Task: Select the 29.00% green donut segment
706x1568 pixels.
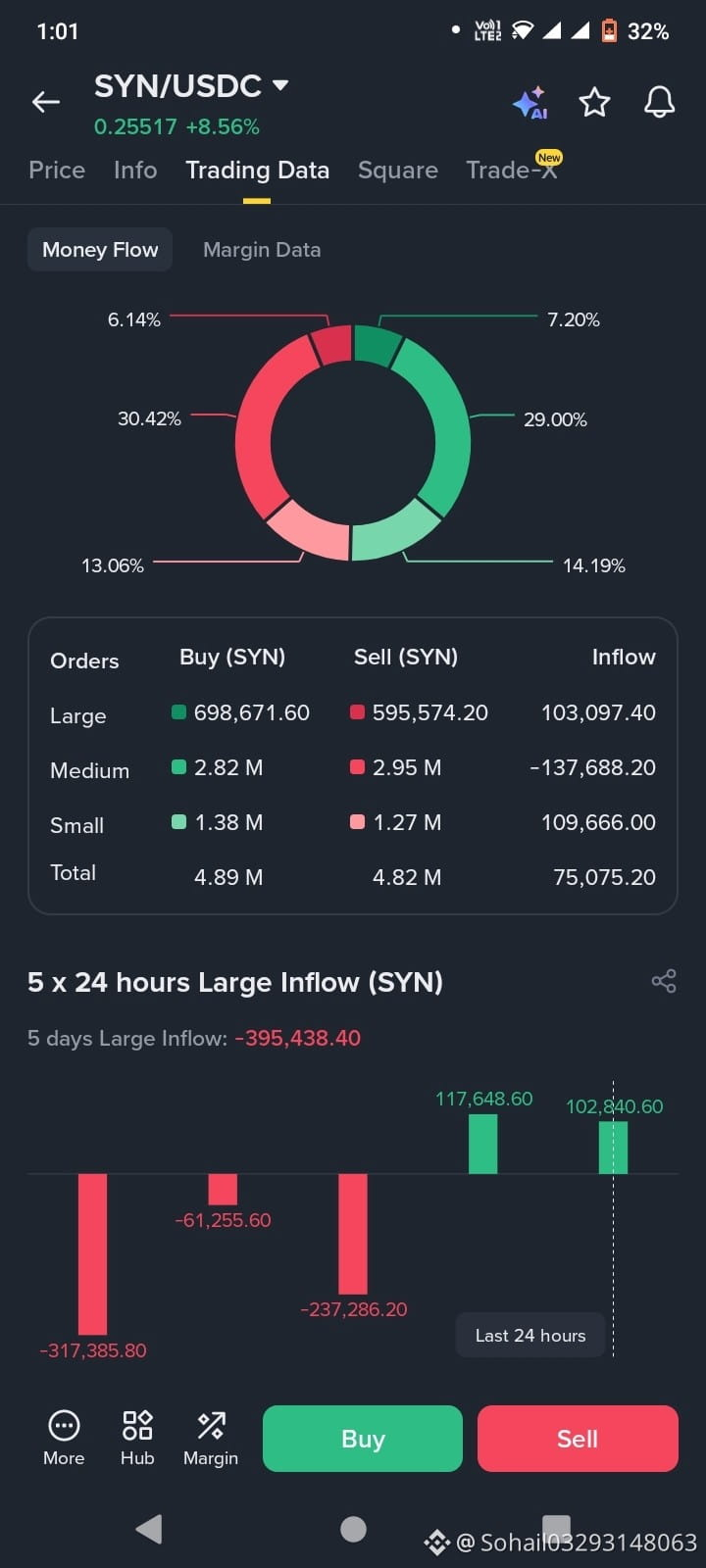Action: coord(442,421)
